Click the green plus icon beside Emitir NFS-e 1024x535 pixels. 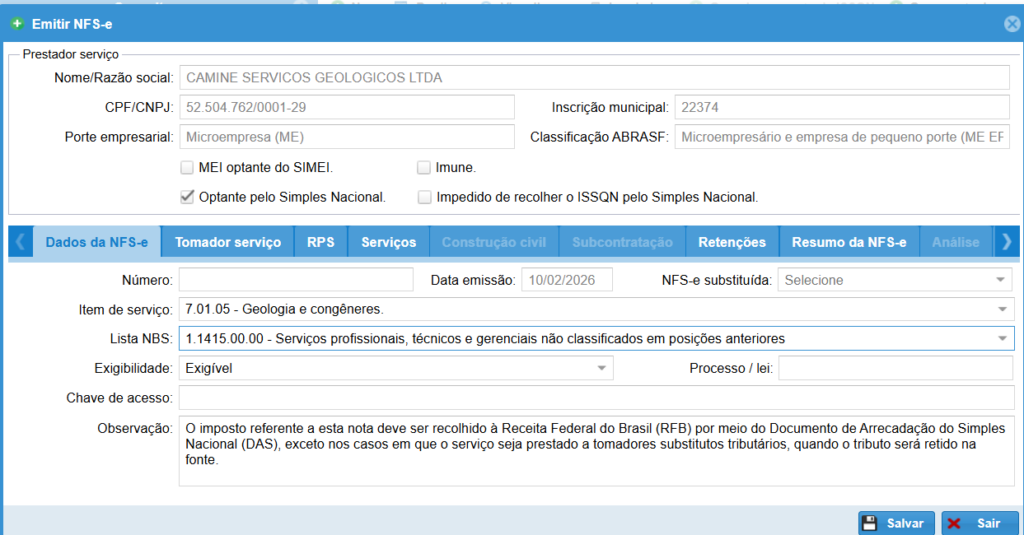[17, 23]
